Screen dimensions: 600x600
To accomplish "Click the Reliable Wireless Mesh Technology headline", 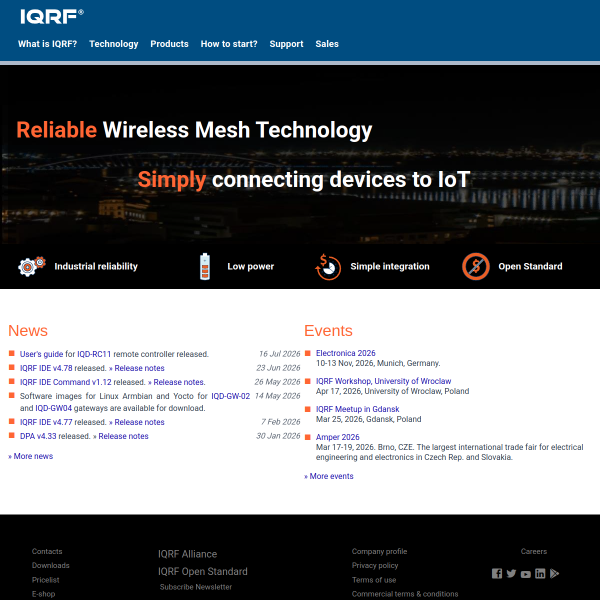I will click(x=194, y=130).
